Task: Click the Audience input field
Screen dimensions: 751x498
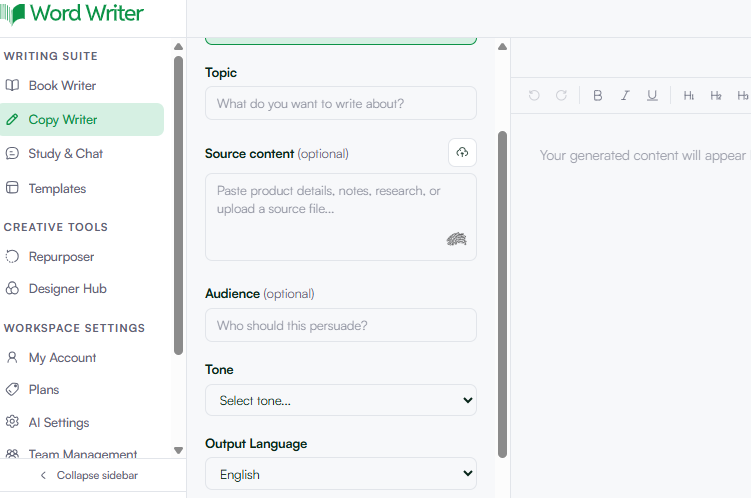Action: (341, 325)
